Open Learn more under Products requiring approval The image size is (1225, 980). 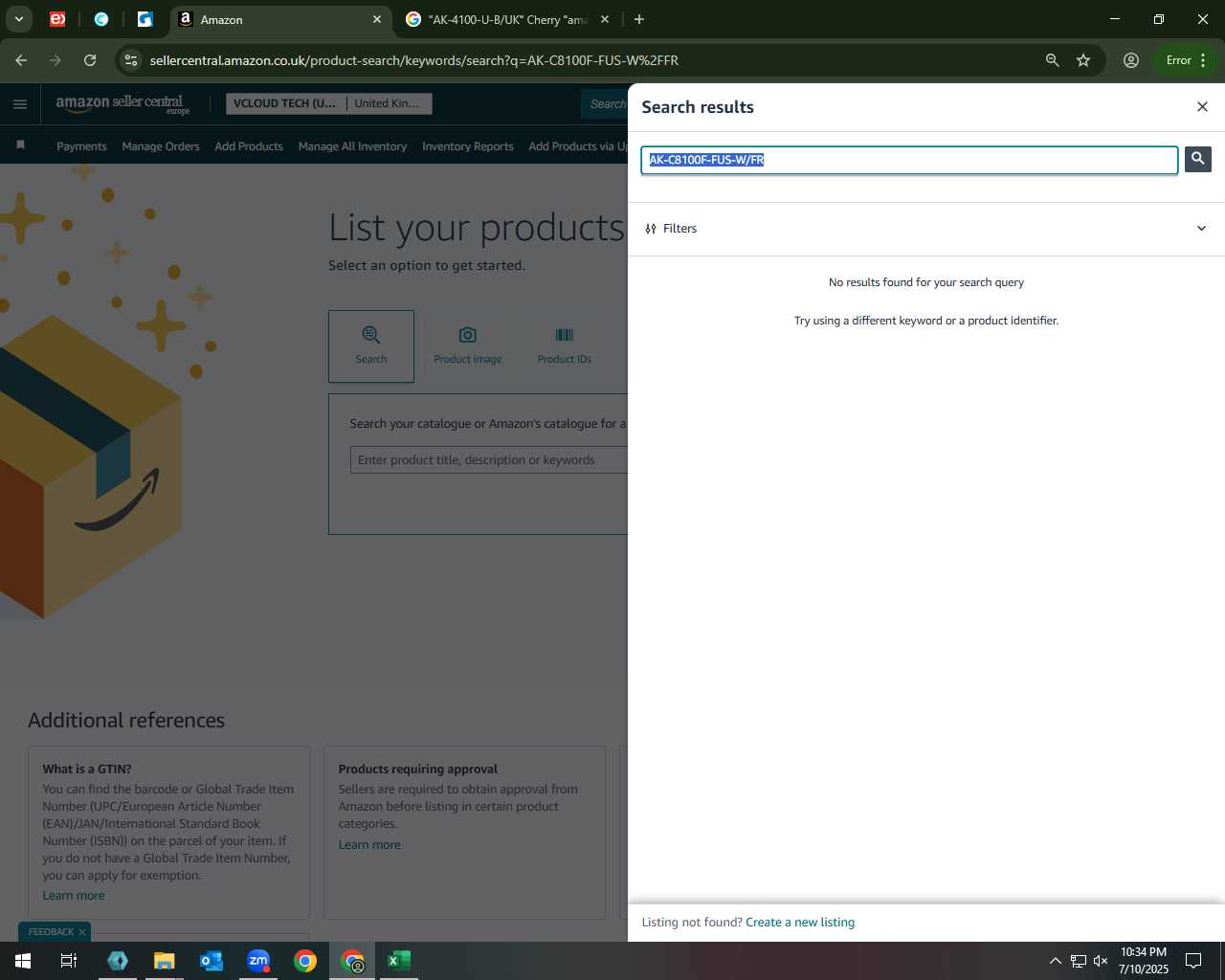click(369, 845)
